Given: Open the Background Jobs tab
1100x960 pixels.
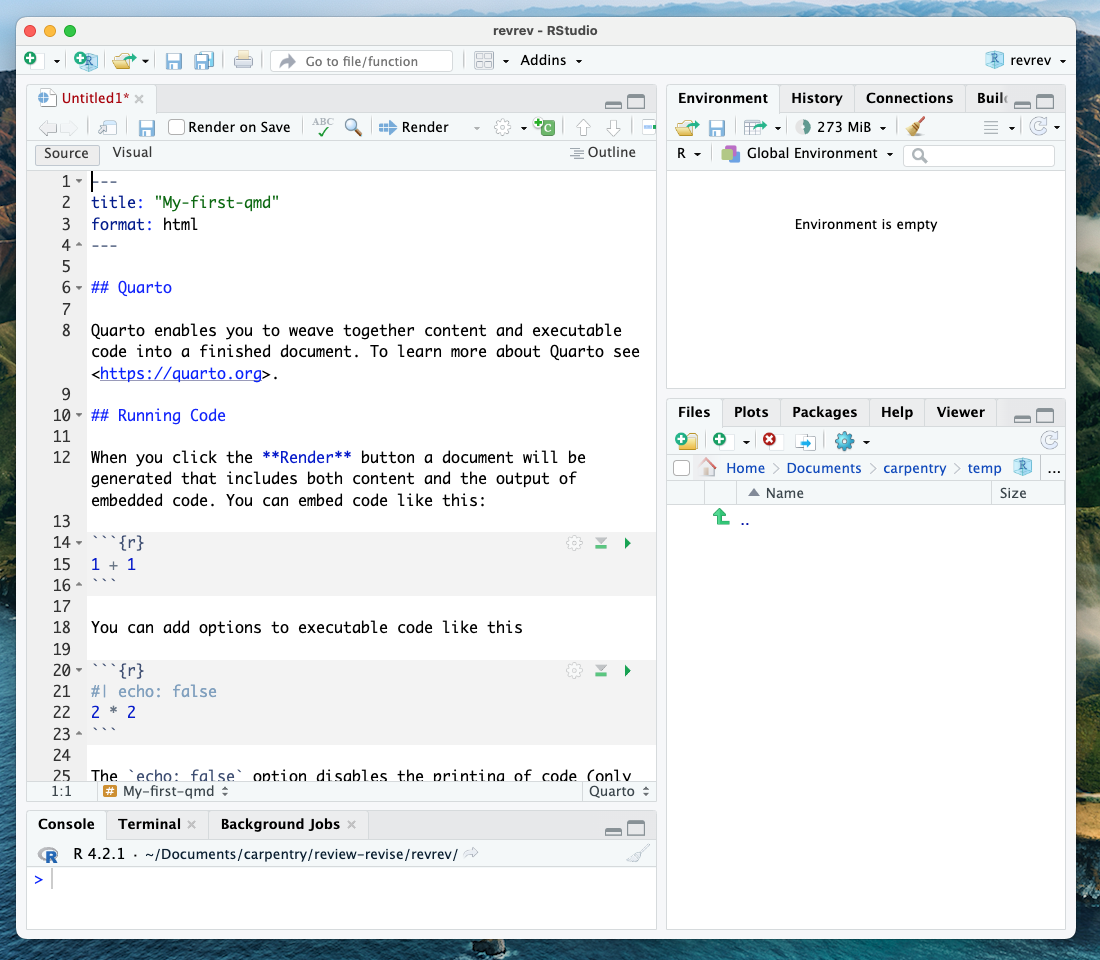Looking at the screenshot, I should coord(280,824).
